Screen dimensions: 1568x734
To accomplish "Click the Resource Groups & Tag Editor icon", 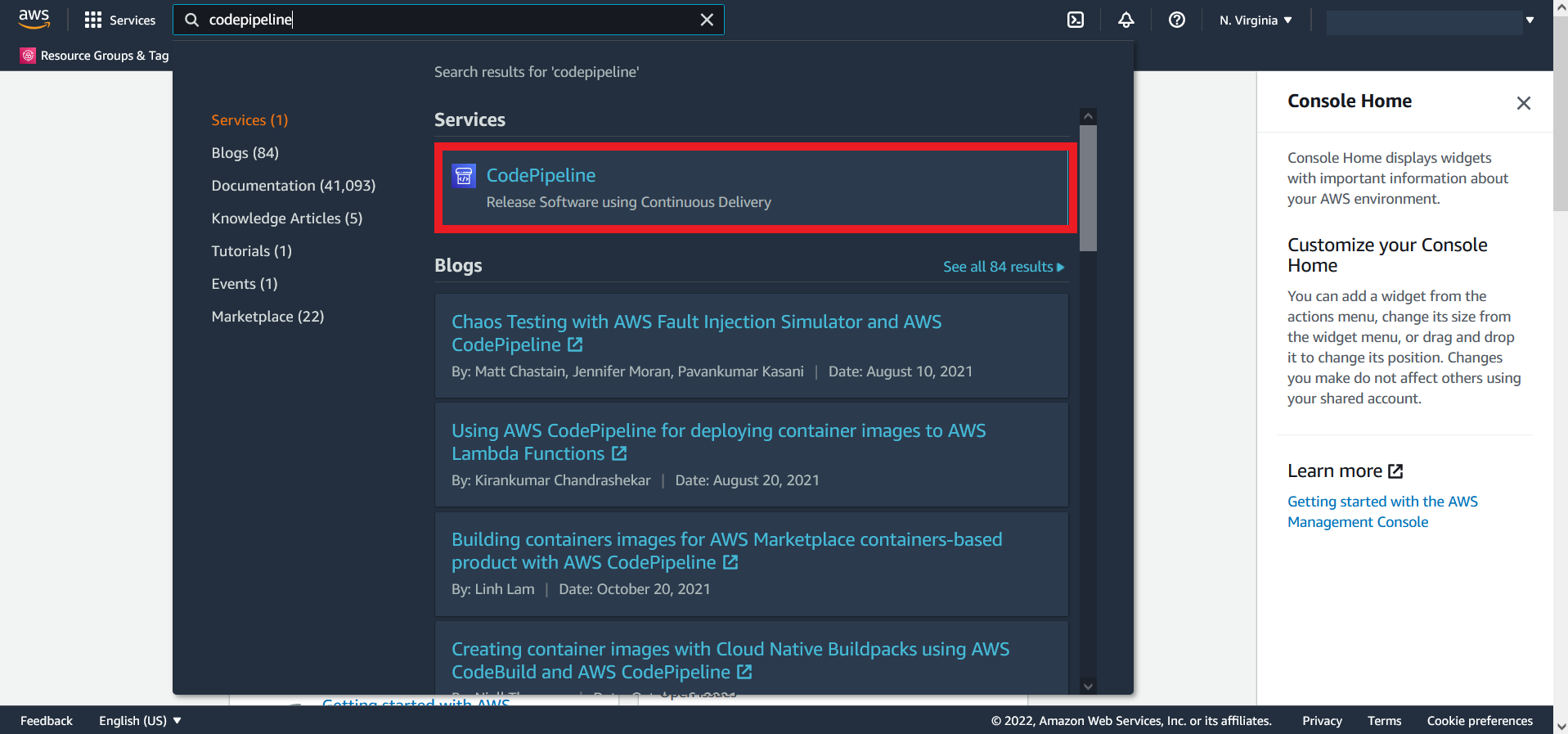I will click(x=28, y=56).
